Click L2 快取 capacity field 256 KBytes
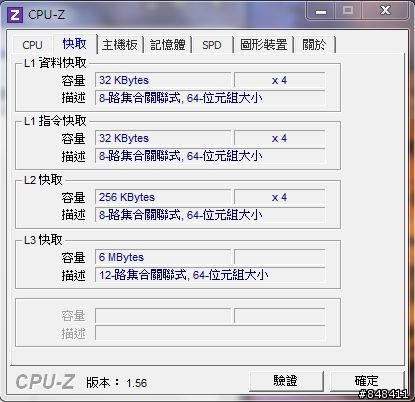This screenshot has height=402, width=415. [163, 197]
